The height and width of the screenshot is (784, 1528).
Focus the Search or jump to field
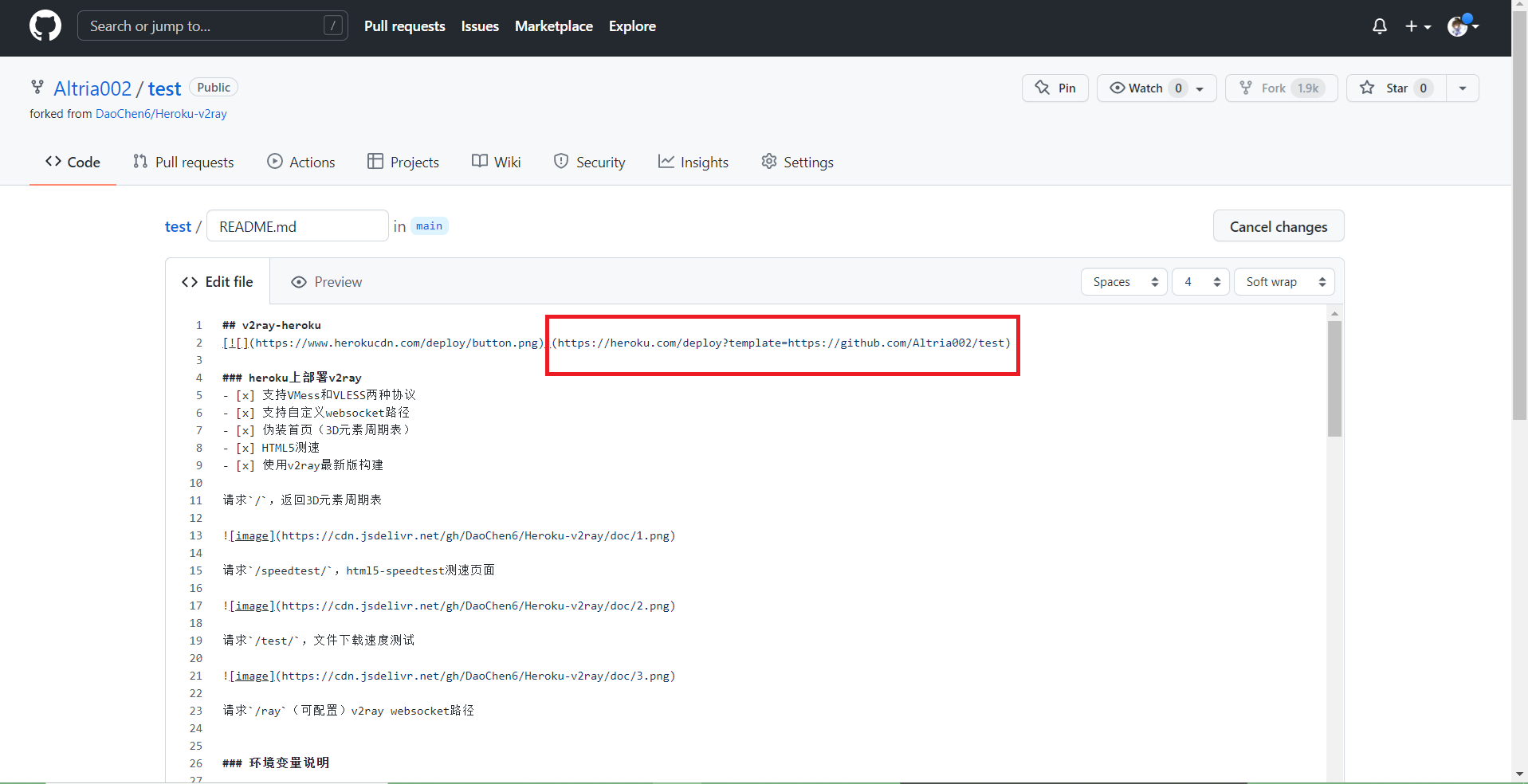(213, 26)
